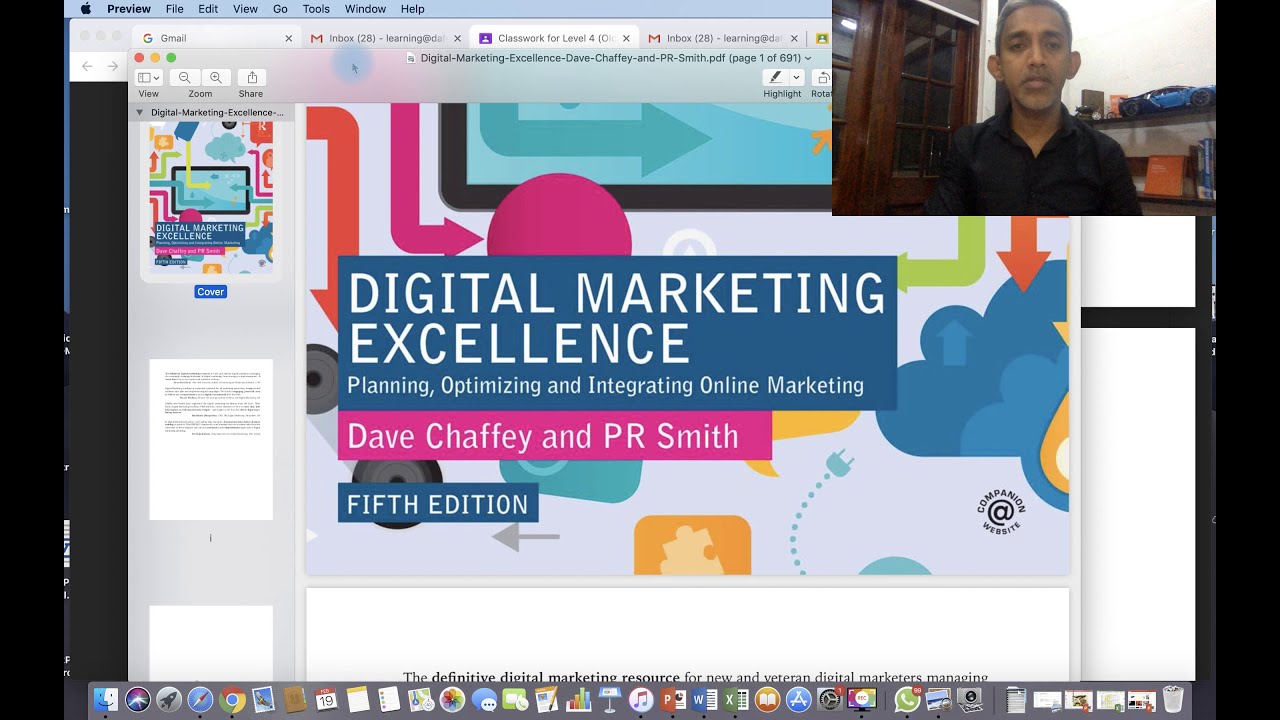Open Photos icon in Dock
This screenshot has width=1280, height=720.
[x=452, y=699]
